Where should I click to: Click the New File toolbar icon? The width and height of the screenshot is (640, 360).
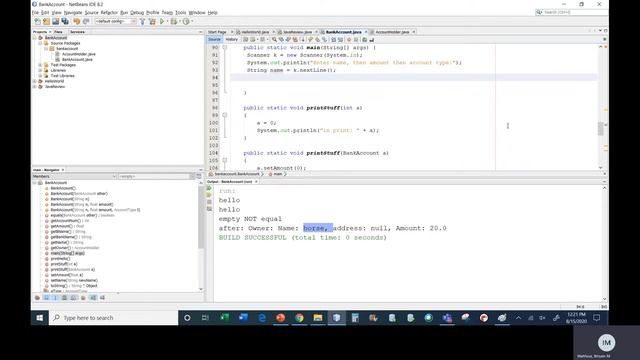(x=38, y=21)
